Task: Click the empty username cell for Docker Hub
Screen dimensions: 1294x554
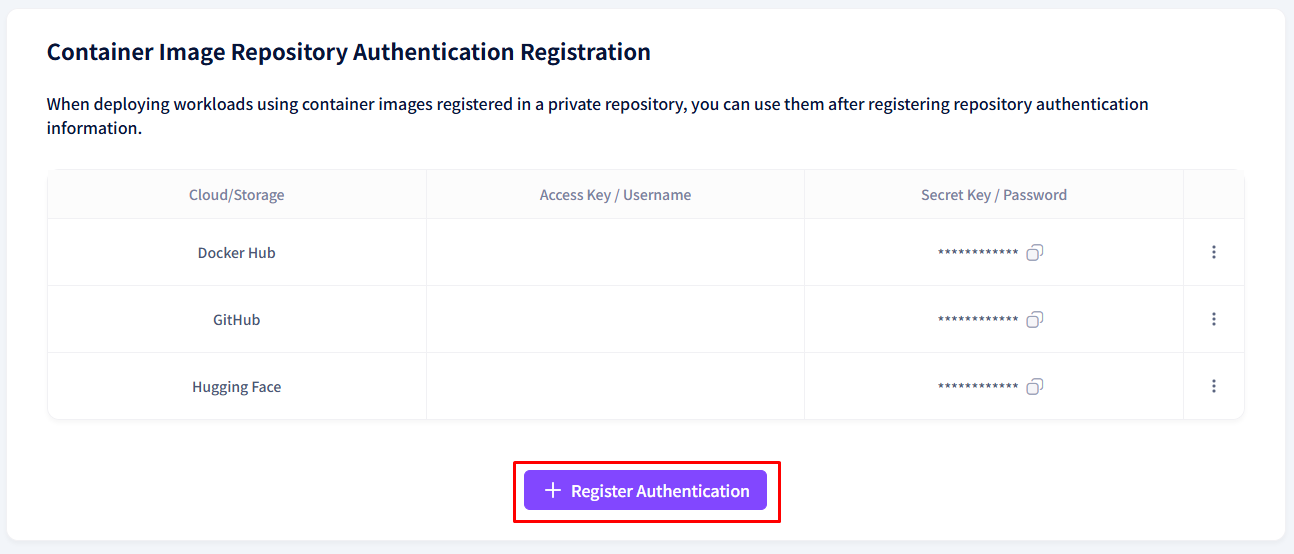Action: click(615, 253)
